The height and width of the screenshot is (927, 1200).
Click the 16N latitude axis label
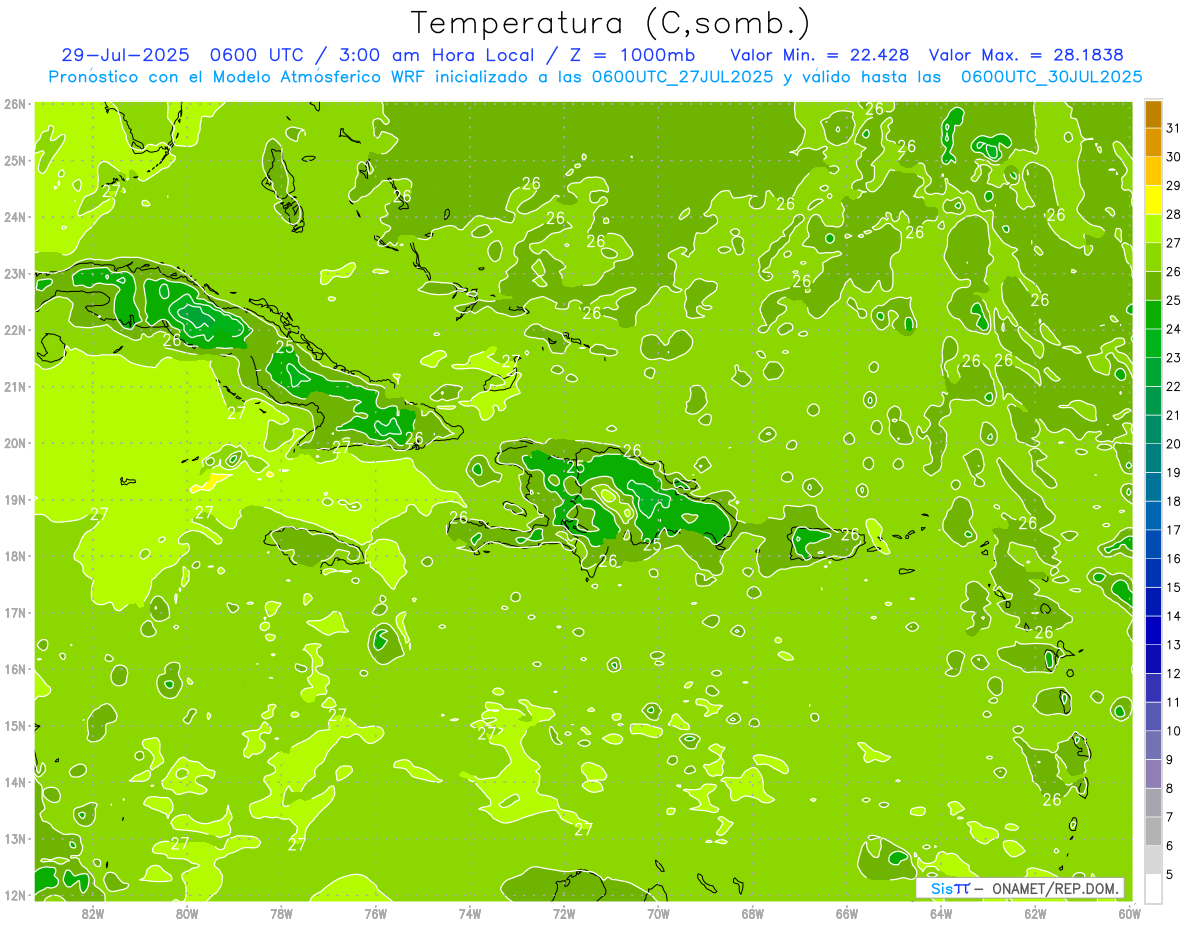click(14, 669)
